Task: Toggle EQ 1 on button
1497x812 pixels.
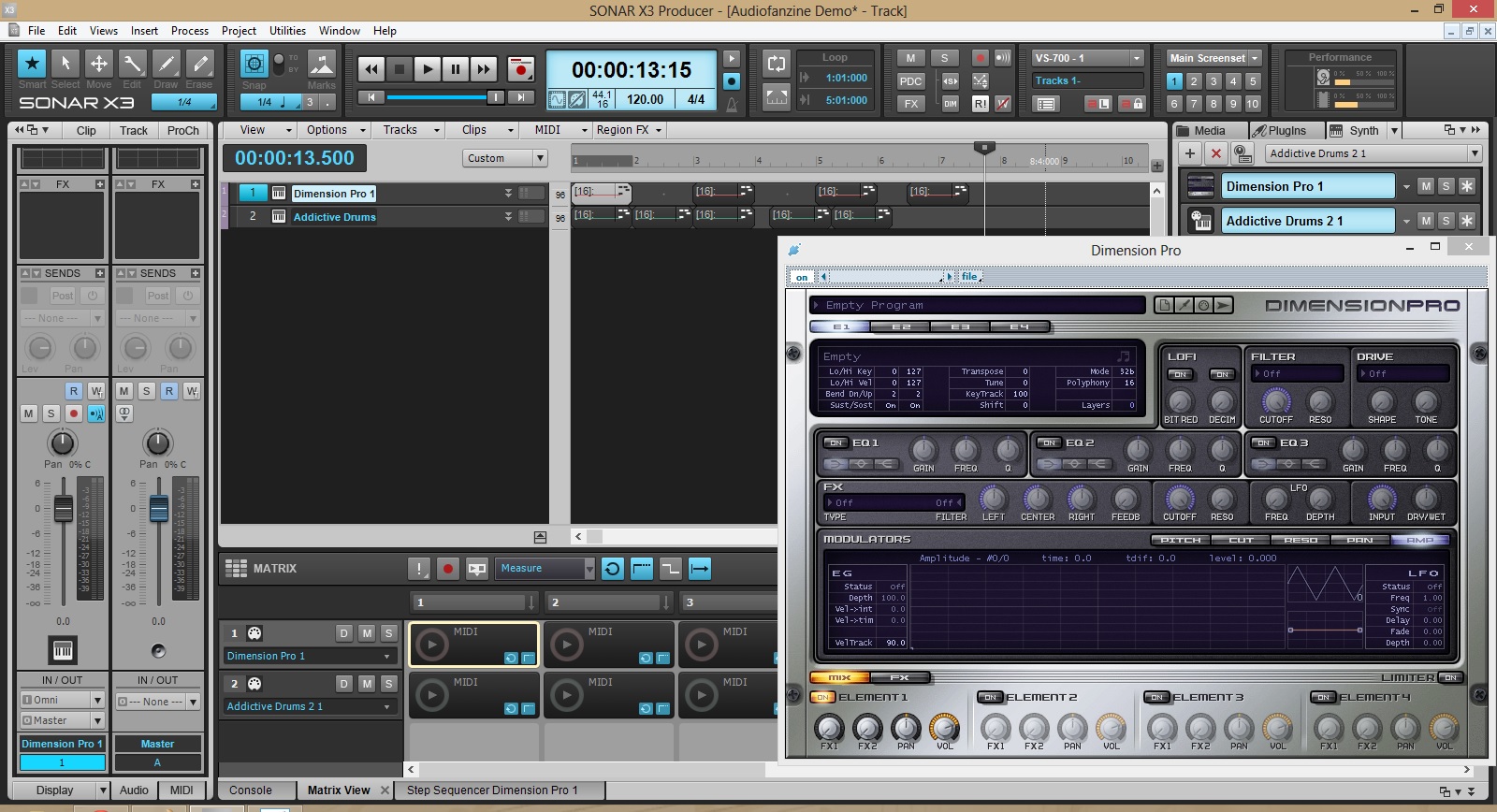Action: click(835, 442)
